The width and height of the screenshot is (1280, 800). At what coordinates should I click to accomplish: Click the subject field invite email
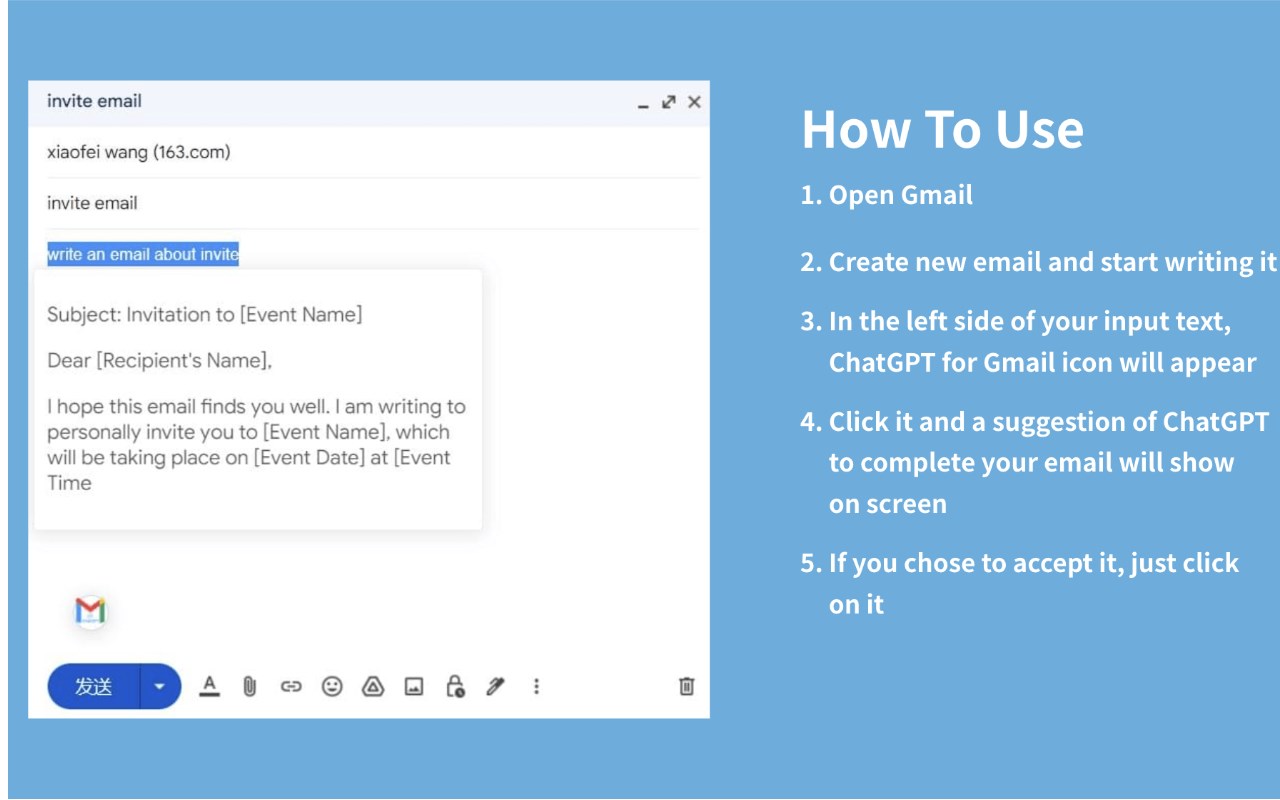372,203
